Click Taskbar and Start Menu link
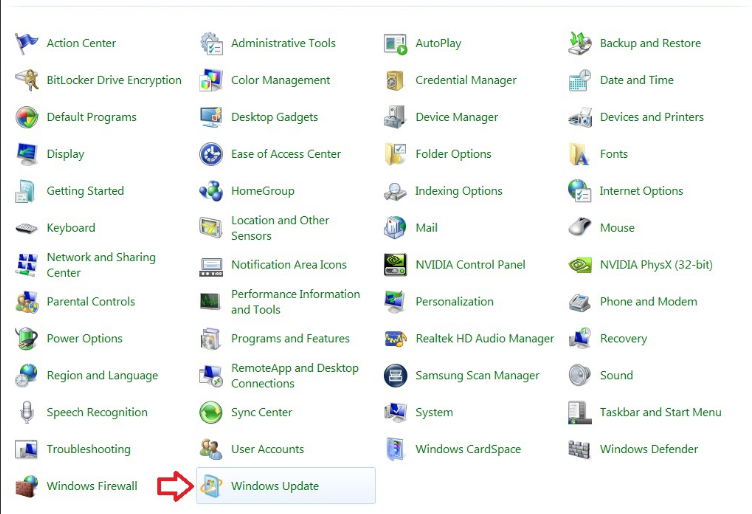This screenshot has height=514, width=752. [660, 412]
